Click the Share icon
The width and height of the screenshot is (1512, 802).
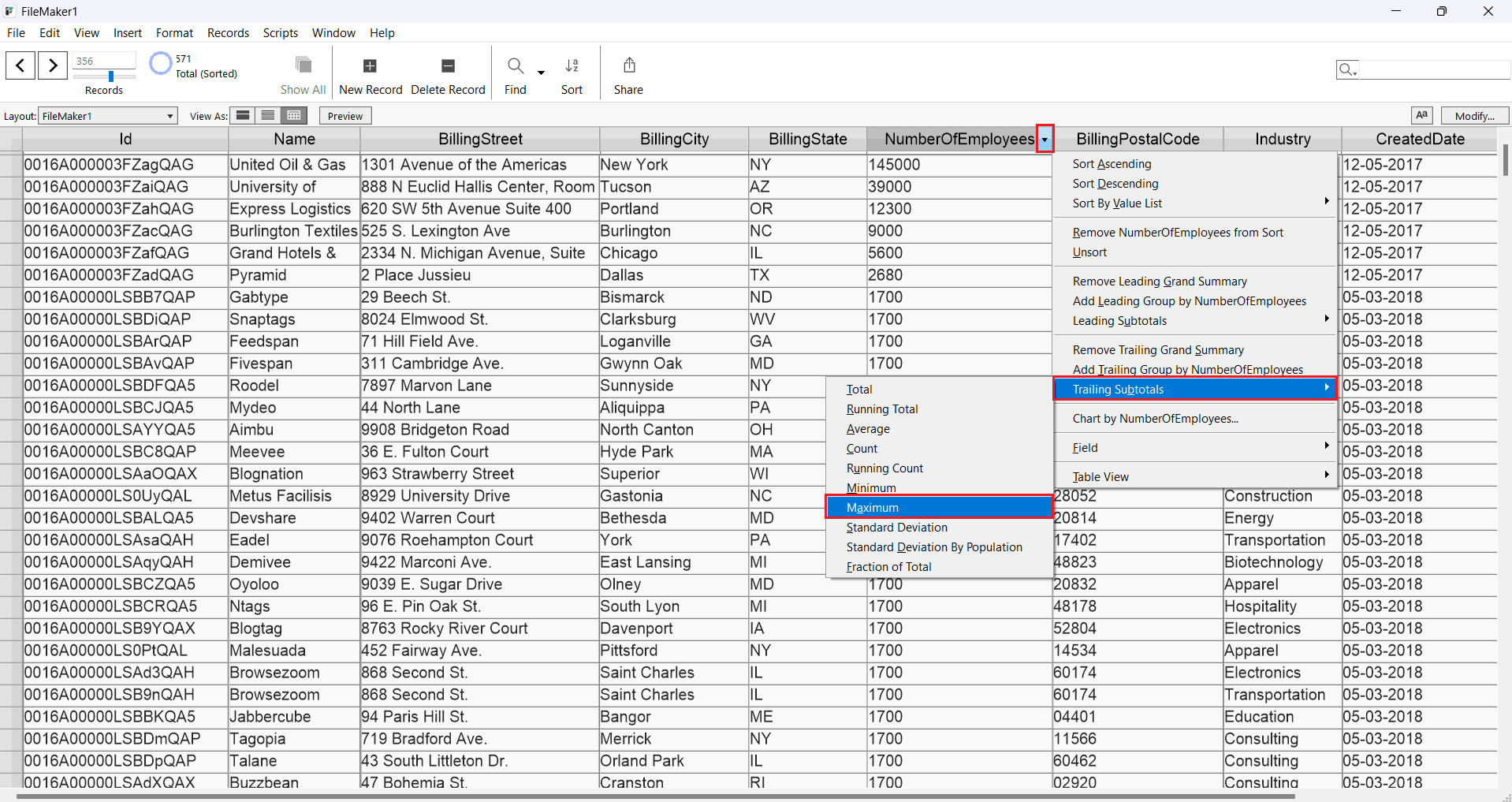(629, 65)
